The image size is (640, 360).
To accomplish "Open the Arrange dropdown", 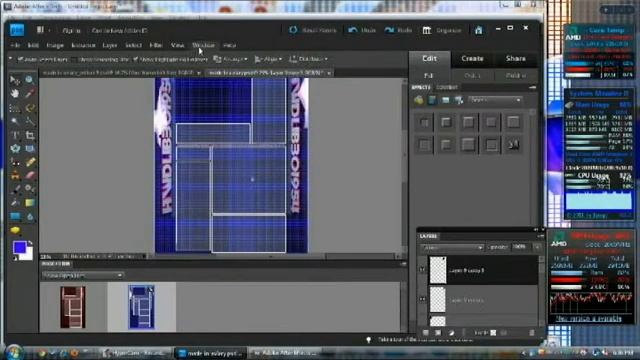I will tap(231, 60).
